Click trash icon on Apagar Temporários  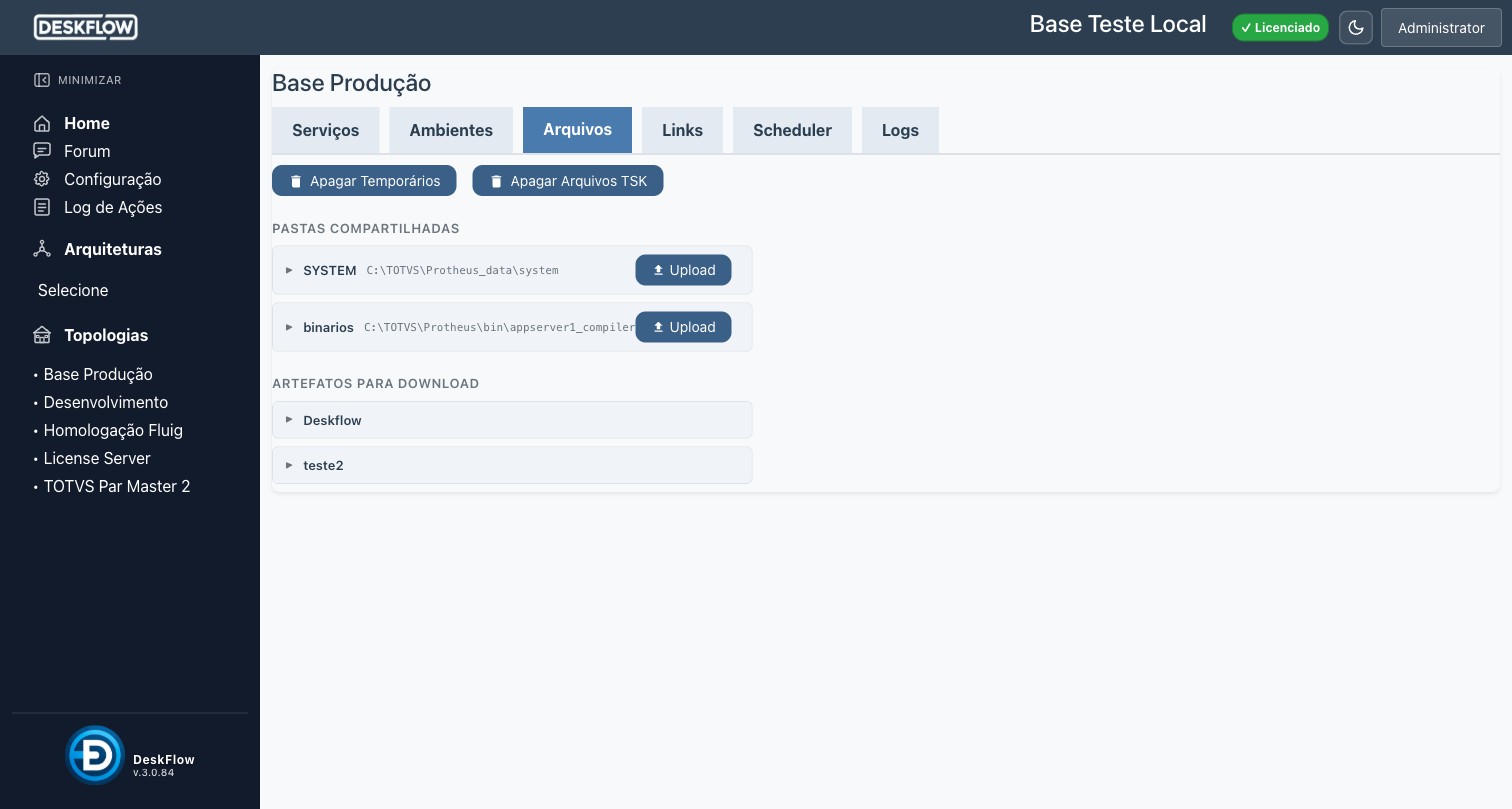point(296,181)
